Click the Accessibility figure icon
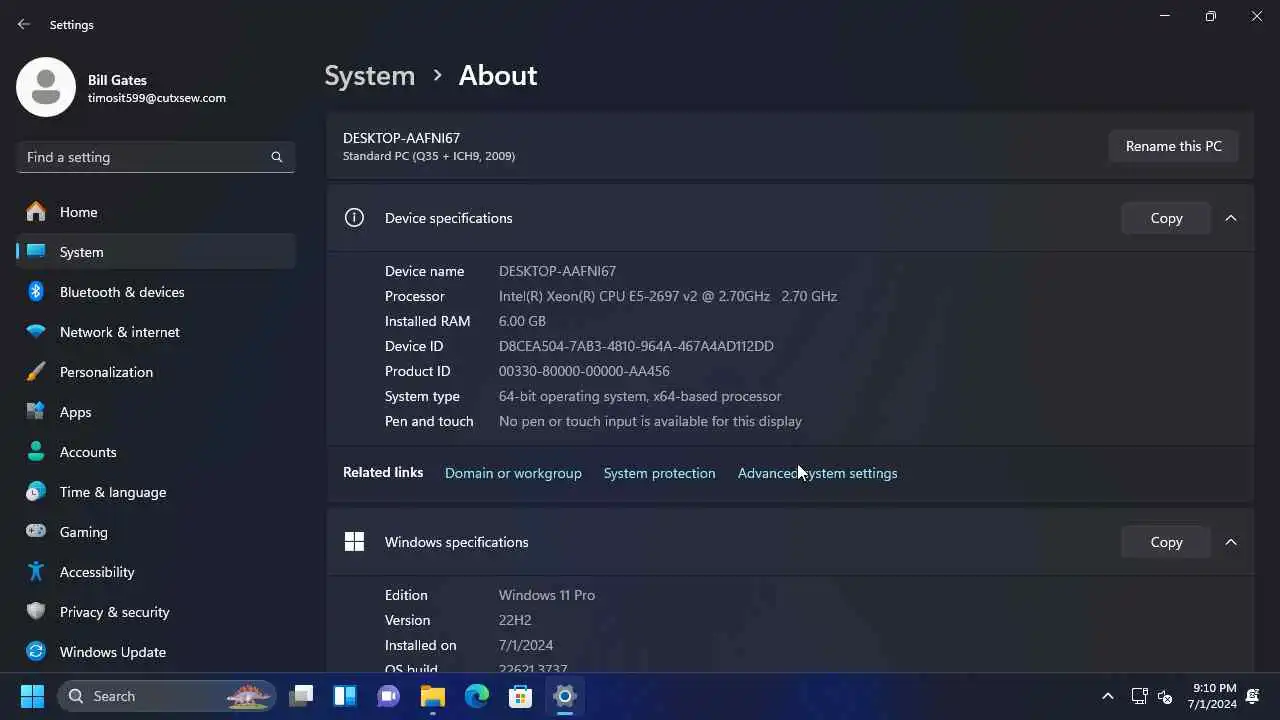The image size is (1280, 720). click(36, 572)
